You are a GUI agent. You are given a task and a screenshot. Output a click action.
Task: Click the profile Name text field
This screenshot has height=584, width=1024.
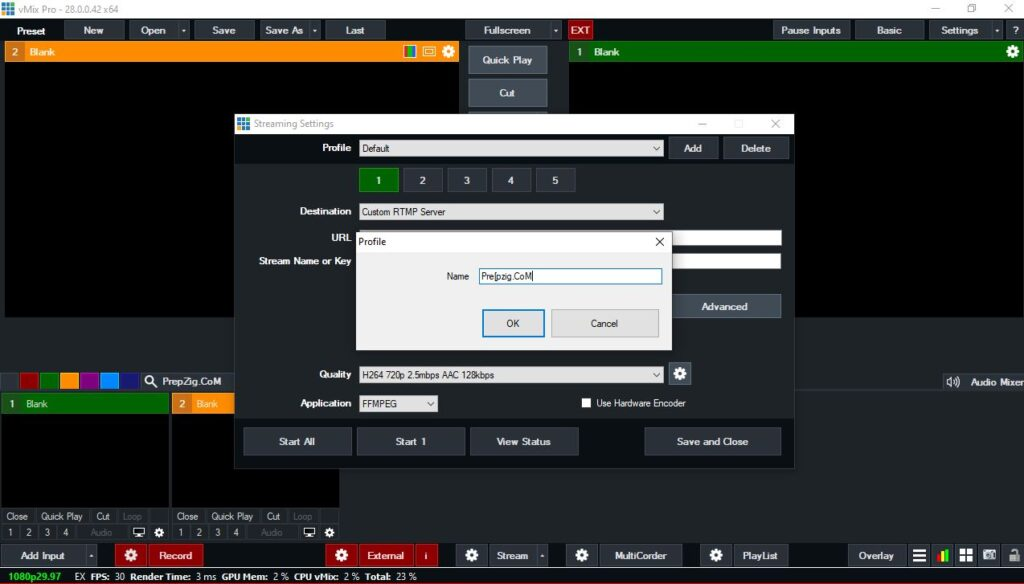[x=570, y=276]
